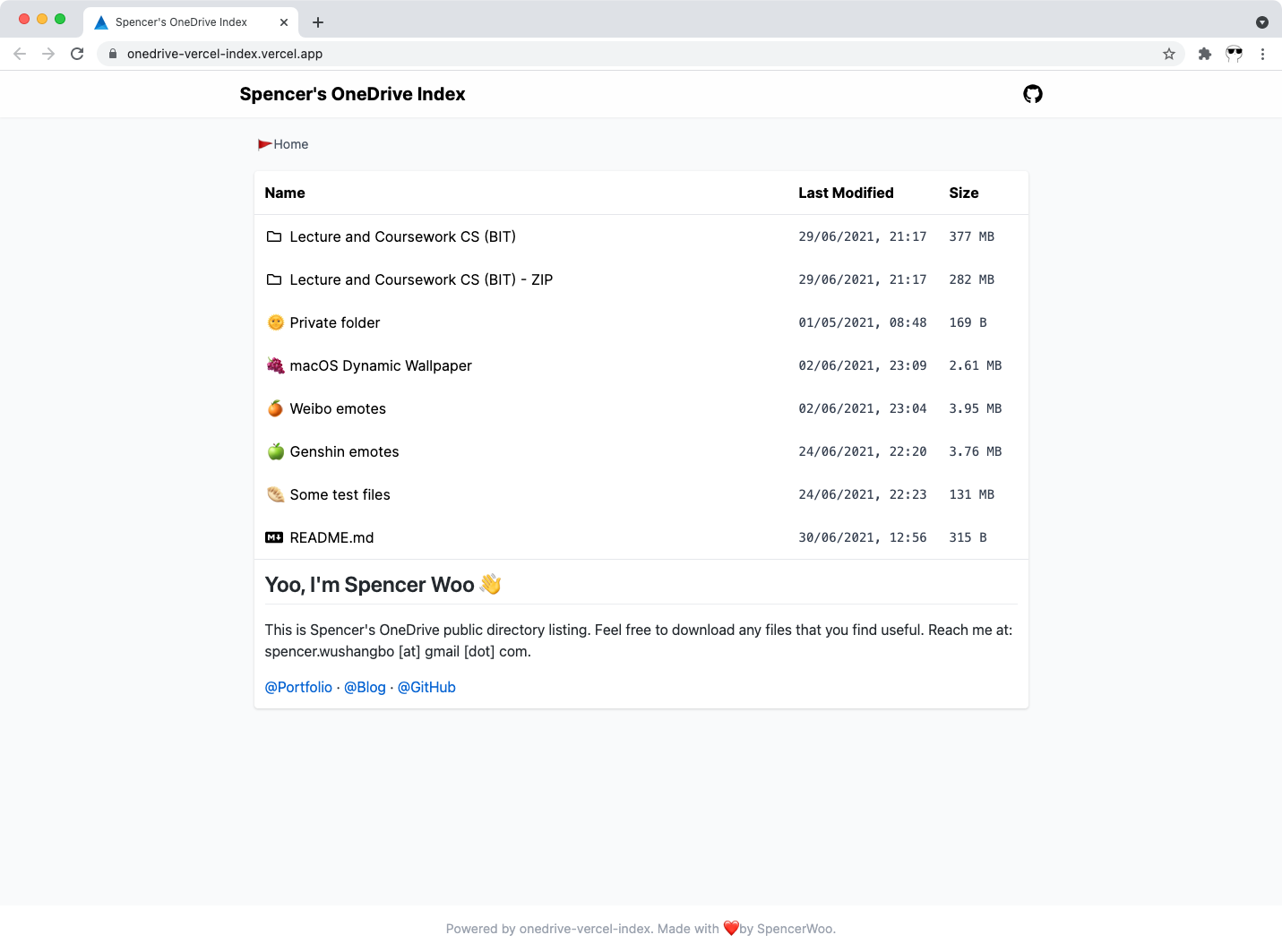
Task: Click the address bar URL
Action: pos(225,54)
